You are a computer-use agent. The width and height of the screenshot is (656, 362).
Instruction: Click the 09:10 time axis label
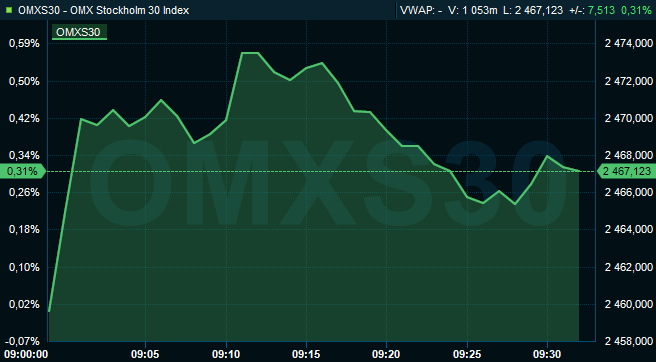pyautogui.click(x=226, y=354)
